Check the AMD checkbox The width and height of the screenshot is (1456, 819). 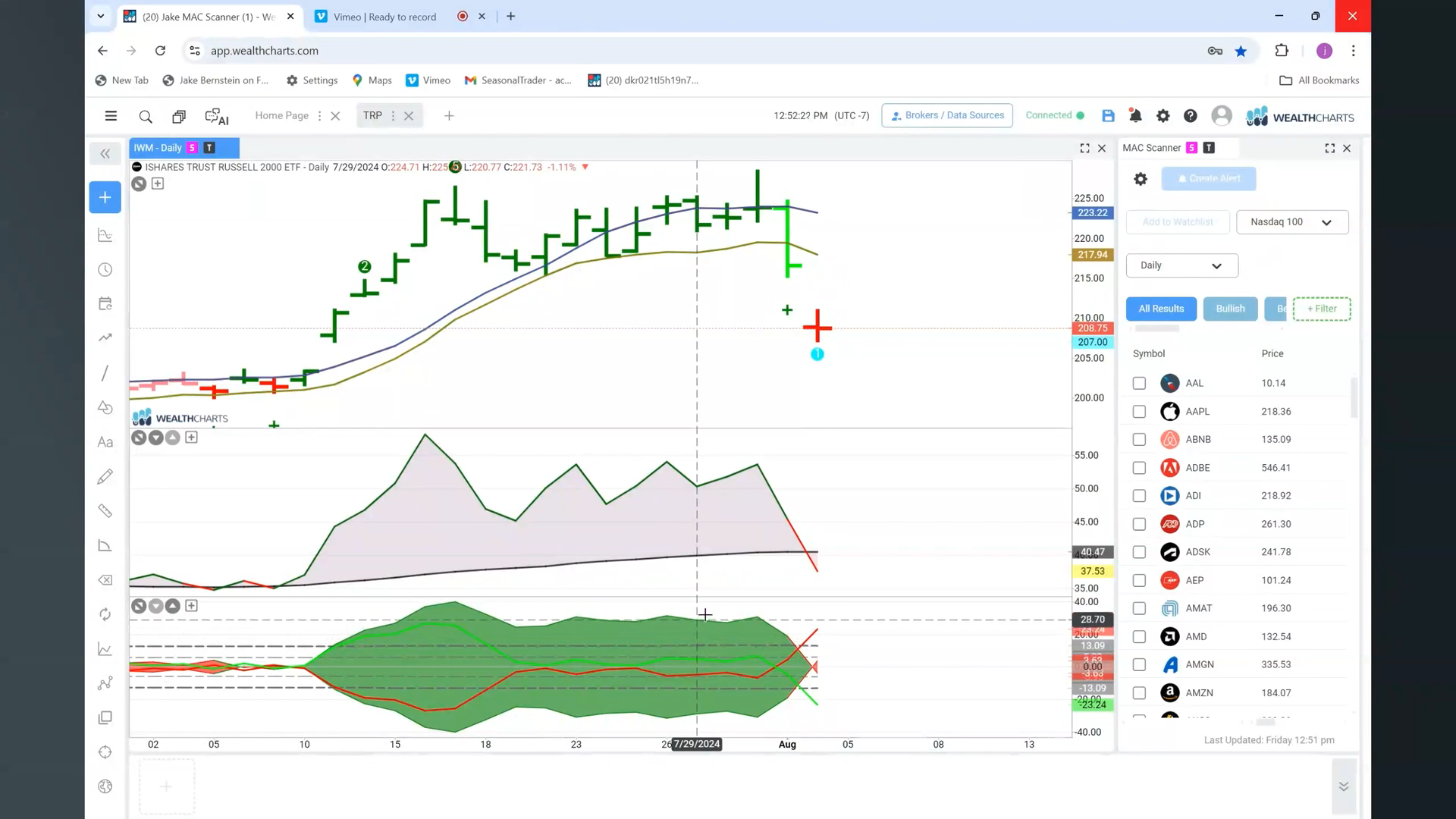click(x=1139, y=637)
